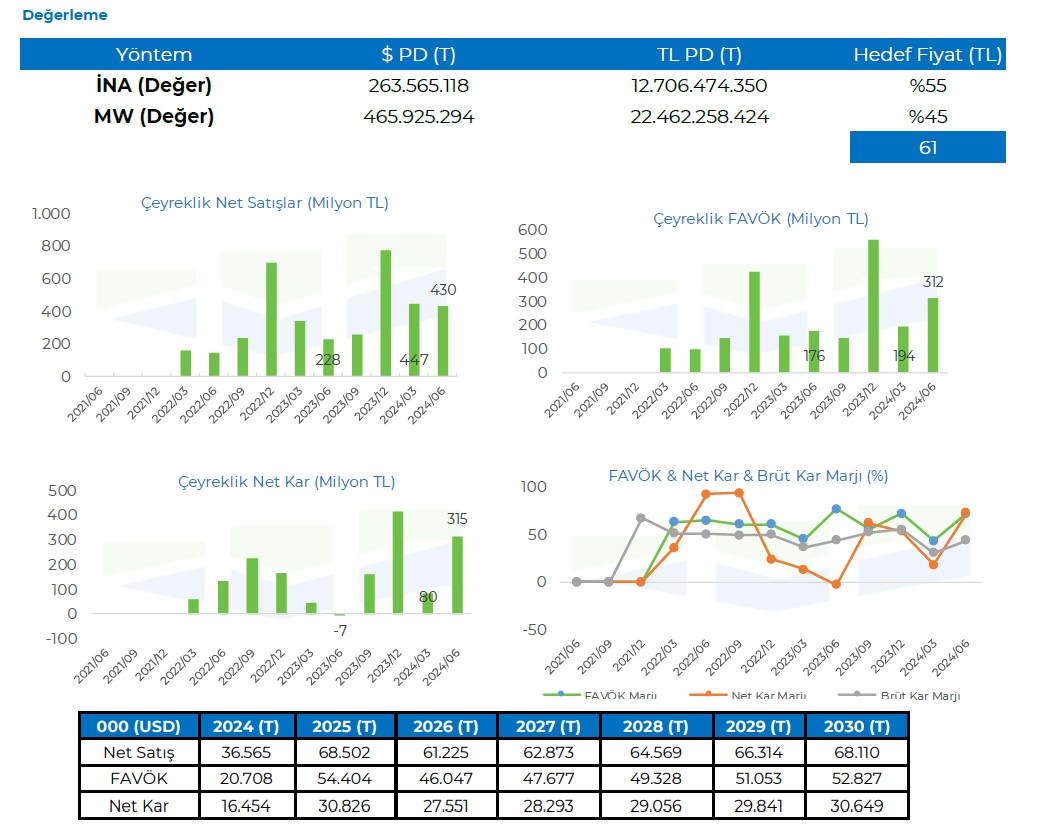1039x824 pixels.
Task: Click the Çeyreklik FAVÖK chart title
Action: 760,218
